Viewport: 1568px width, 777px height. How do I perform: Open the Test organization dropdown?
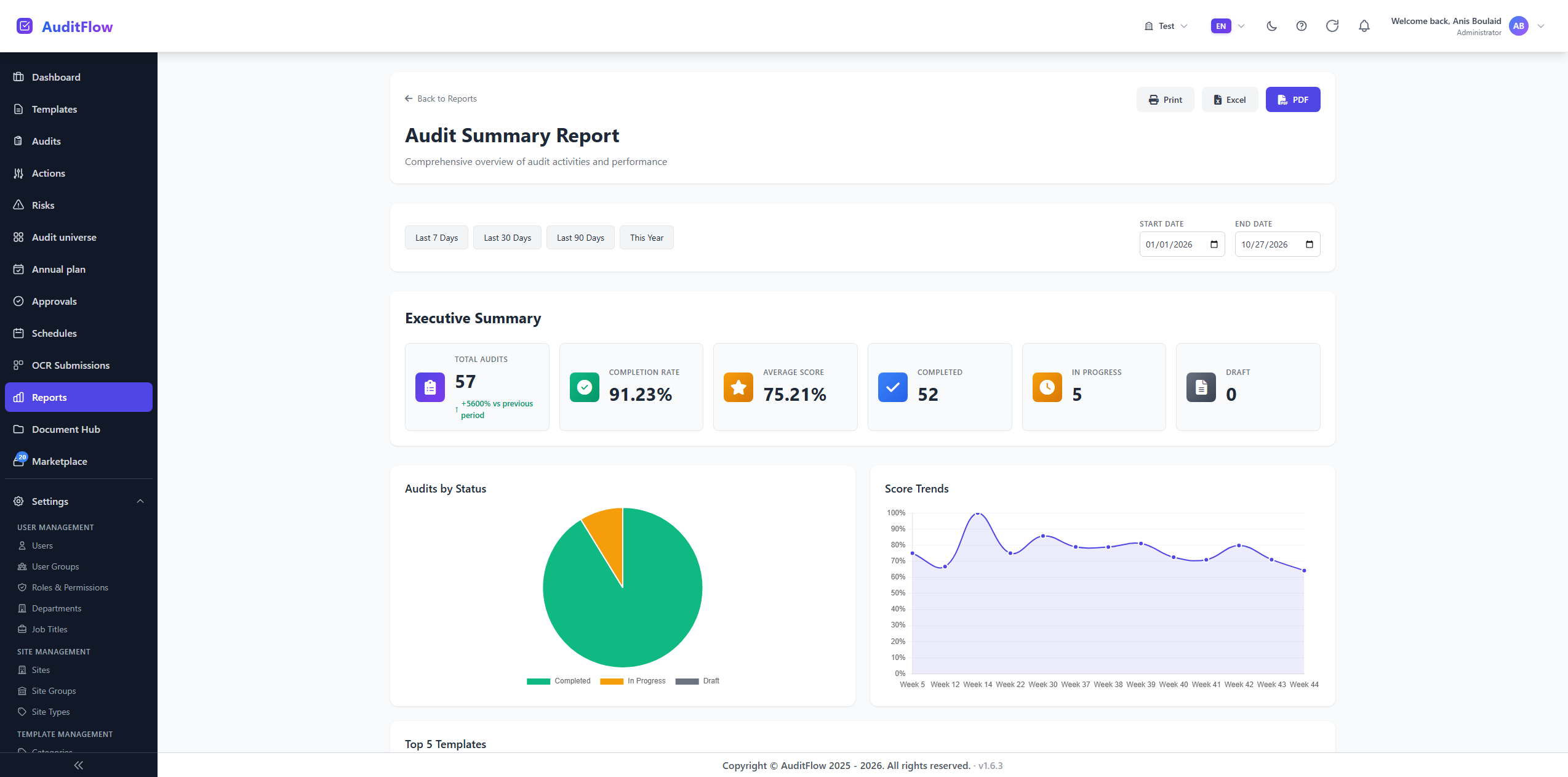click(1166, 26)
